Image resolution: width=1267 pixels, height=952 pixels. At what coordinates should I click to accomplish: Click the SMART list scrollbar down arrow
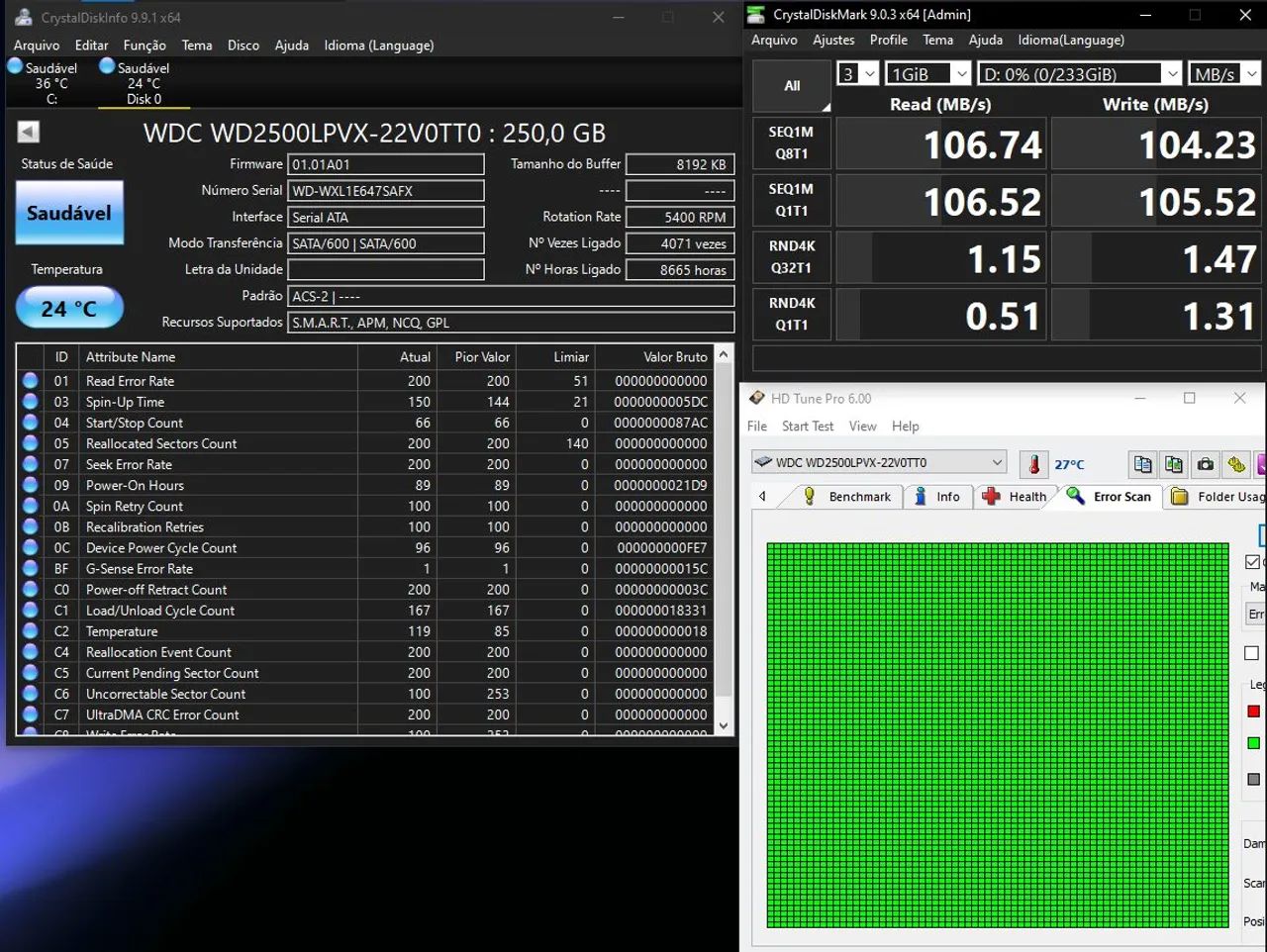coord(724,725)
